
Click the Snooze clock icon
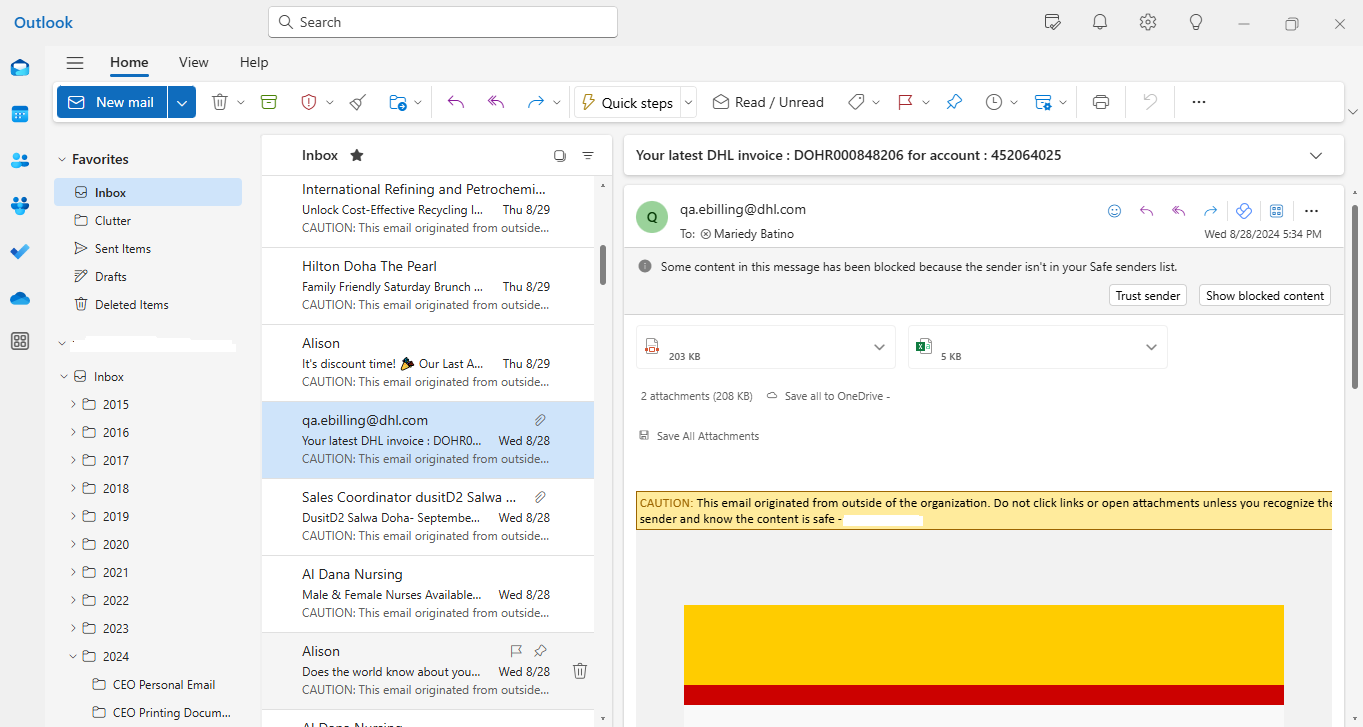click(x=994, y=102)
